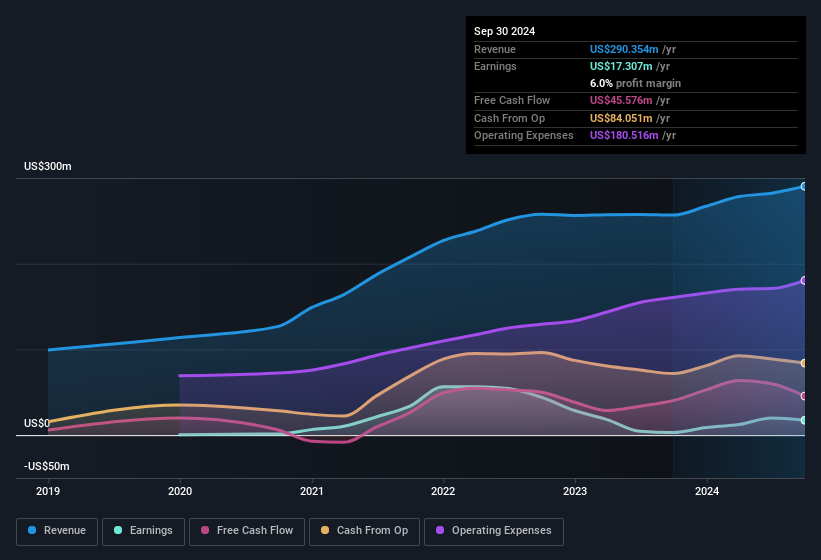
Task: Toggle the Earnings series legend button
Action: (x=143, y=531)
